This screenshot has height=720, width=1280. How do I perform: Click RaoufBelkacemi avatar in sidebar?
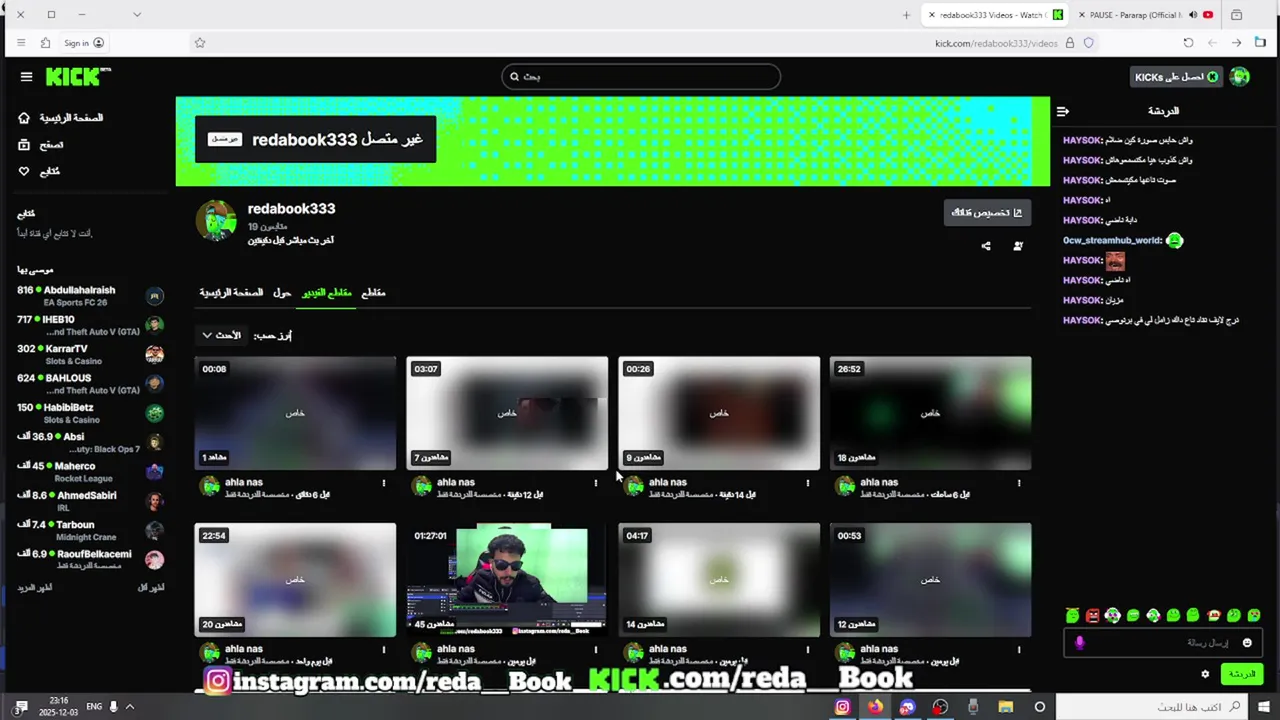(x=154, y=560)
